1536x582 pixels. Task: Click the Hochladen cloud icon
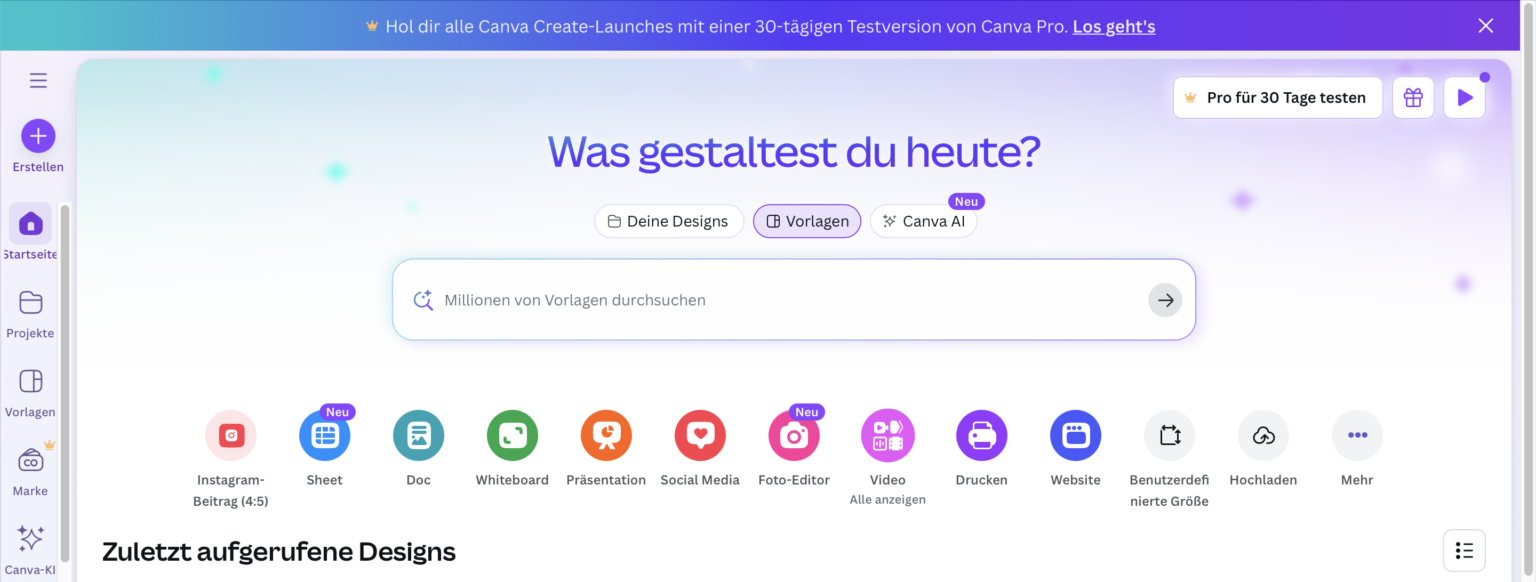(1263, 435)
